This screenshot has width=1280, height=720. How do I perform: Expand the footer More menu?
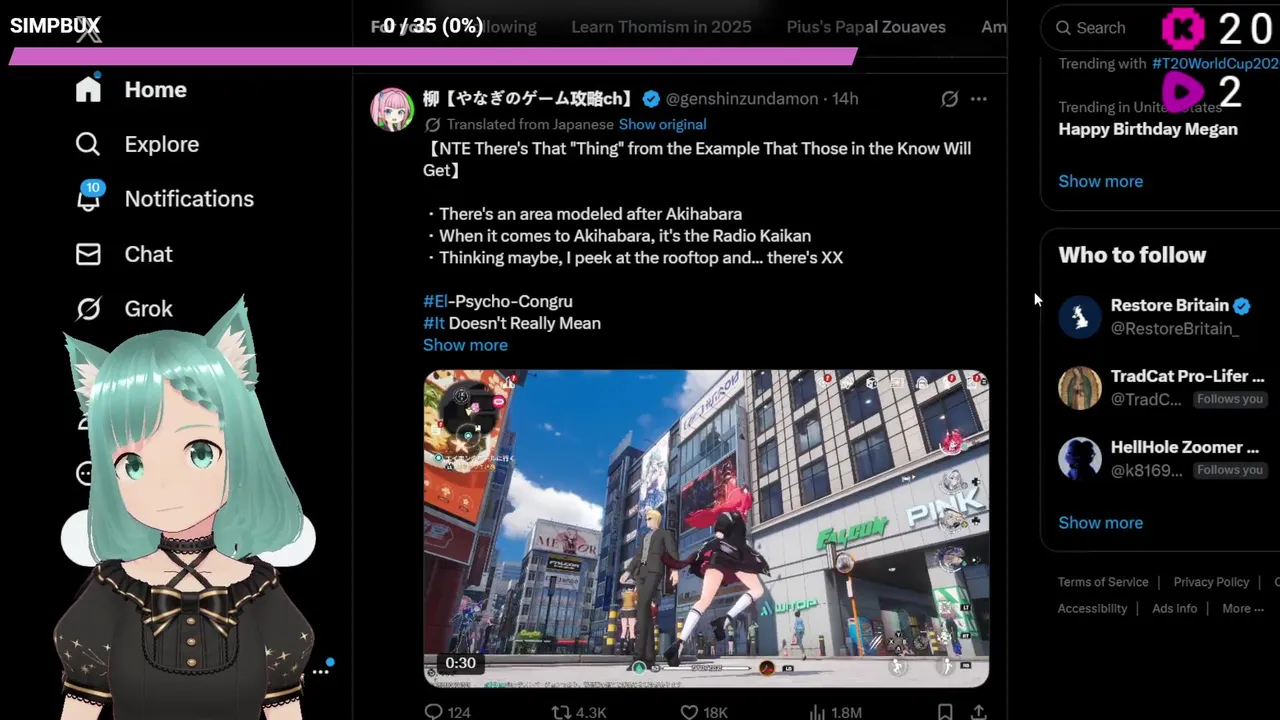tap(1243, 609)
